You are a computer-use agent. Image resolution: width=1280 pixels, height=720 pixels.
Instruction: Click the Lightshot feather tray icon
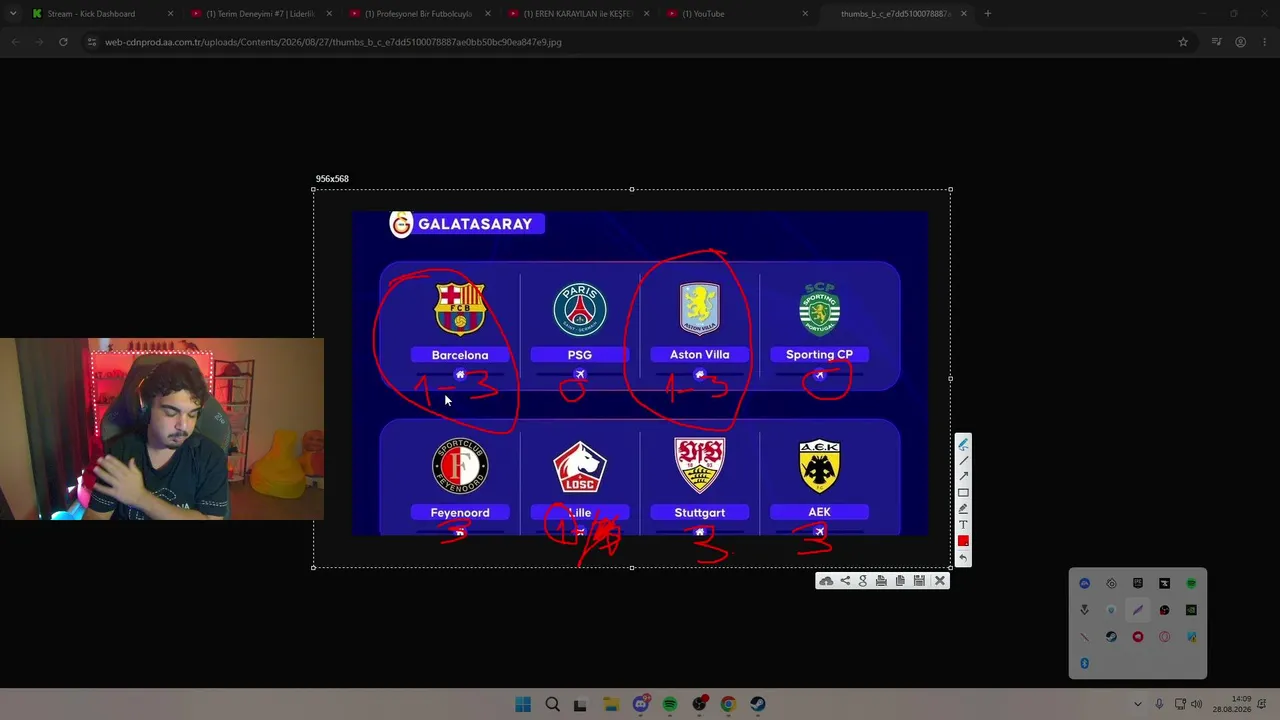click(1138, 610)
